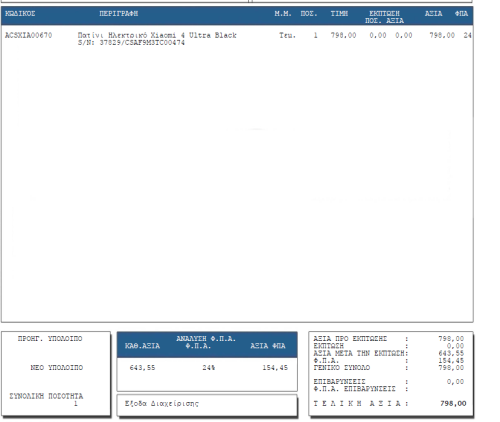Click the net value 643,55 in VAT table
This screenshot has width=500, height=422.
pos(142,368)
